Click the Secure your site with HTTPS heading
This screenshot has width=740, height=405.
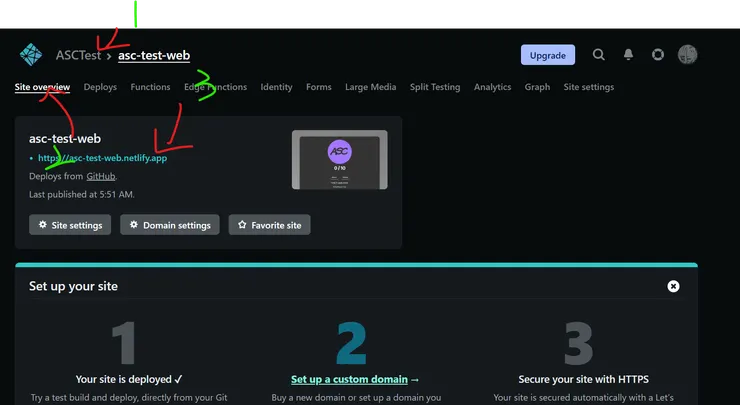tap(584, 380)
